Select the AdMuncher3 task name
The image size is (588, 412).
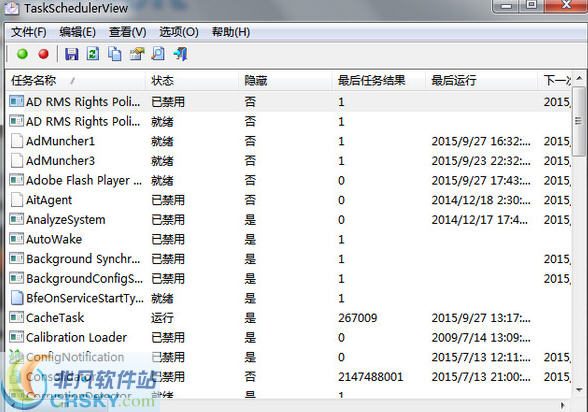pos(60,160)
